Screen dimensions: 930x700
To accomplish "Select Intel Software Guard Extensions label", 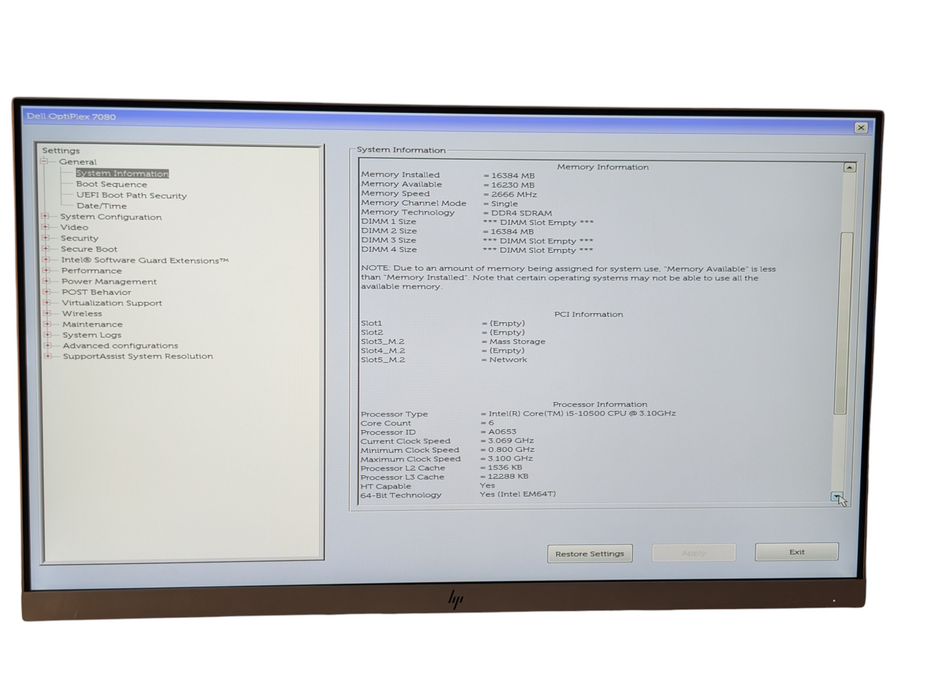I will click(145, 260).
